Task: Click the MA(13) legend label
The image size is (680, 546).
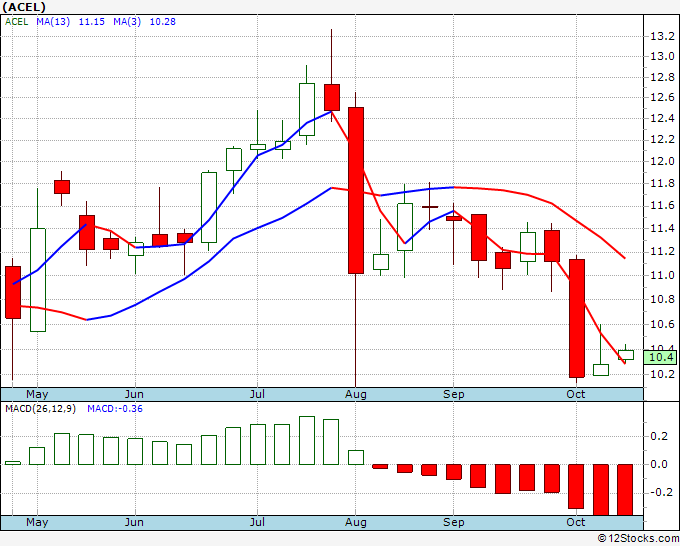Action: click(x=53, y=21)
